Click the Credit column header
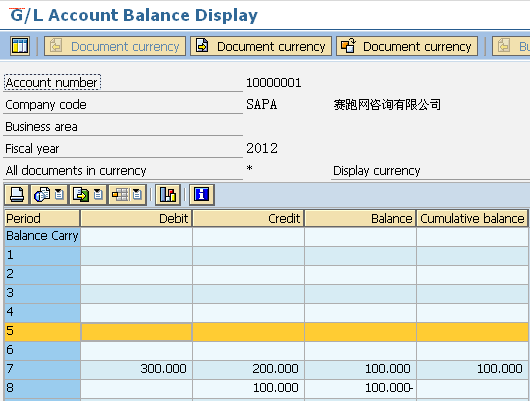Screen dimensions: 530x401 248,218
